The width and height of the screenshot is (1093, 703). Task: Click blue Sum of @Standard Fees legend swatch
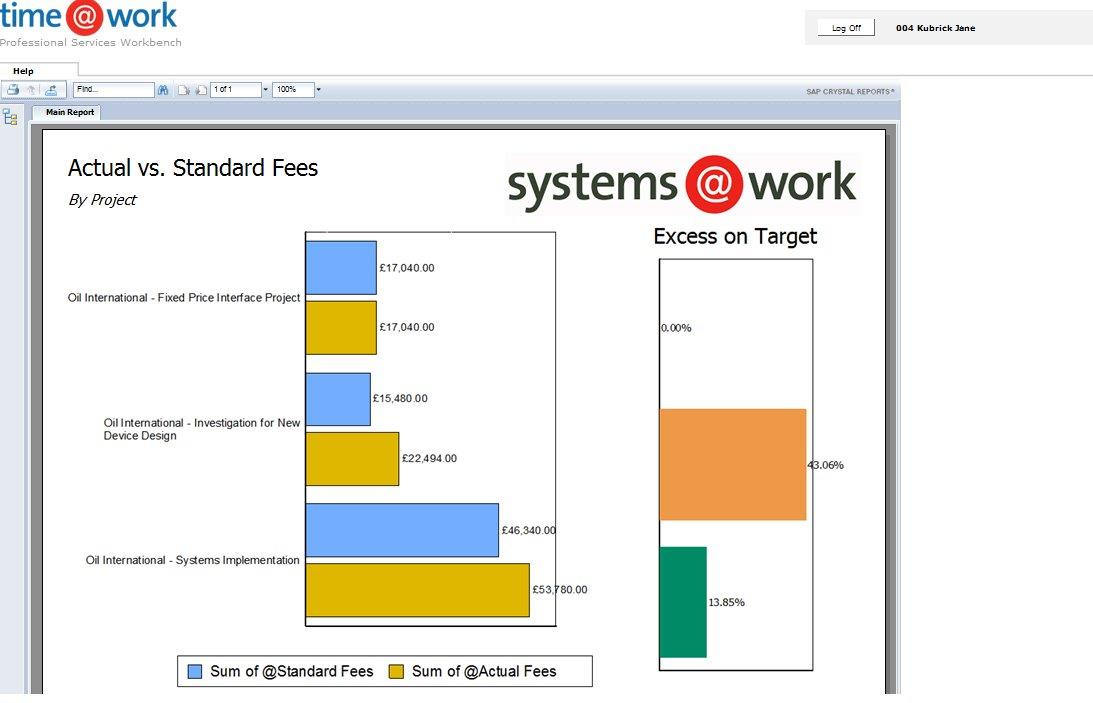pyautogui.click(x=195, y=672)
